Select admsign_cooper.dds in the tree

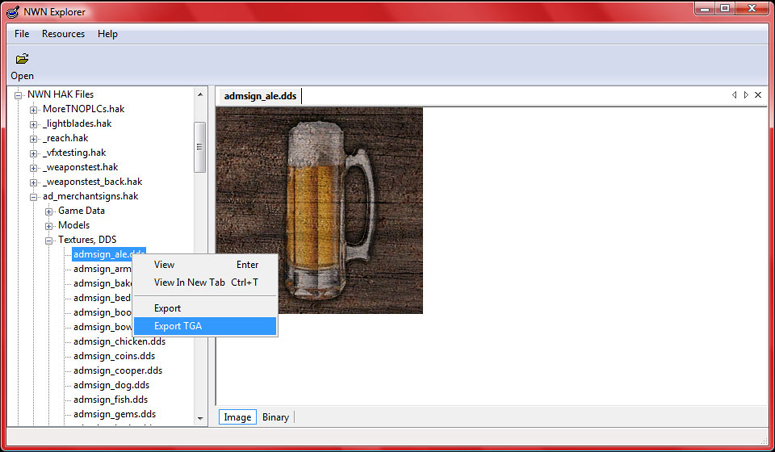click(x=118, y=370)
